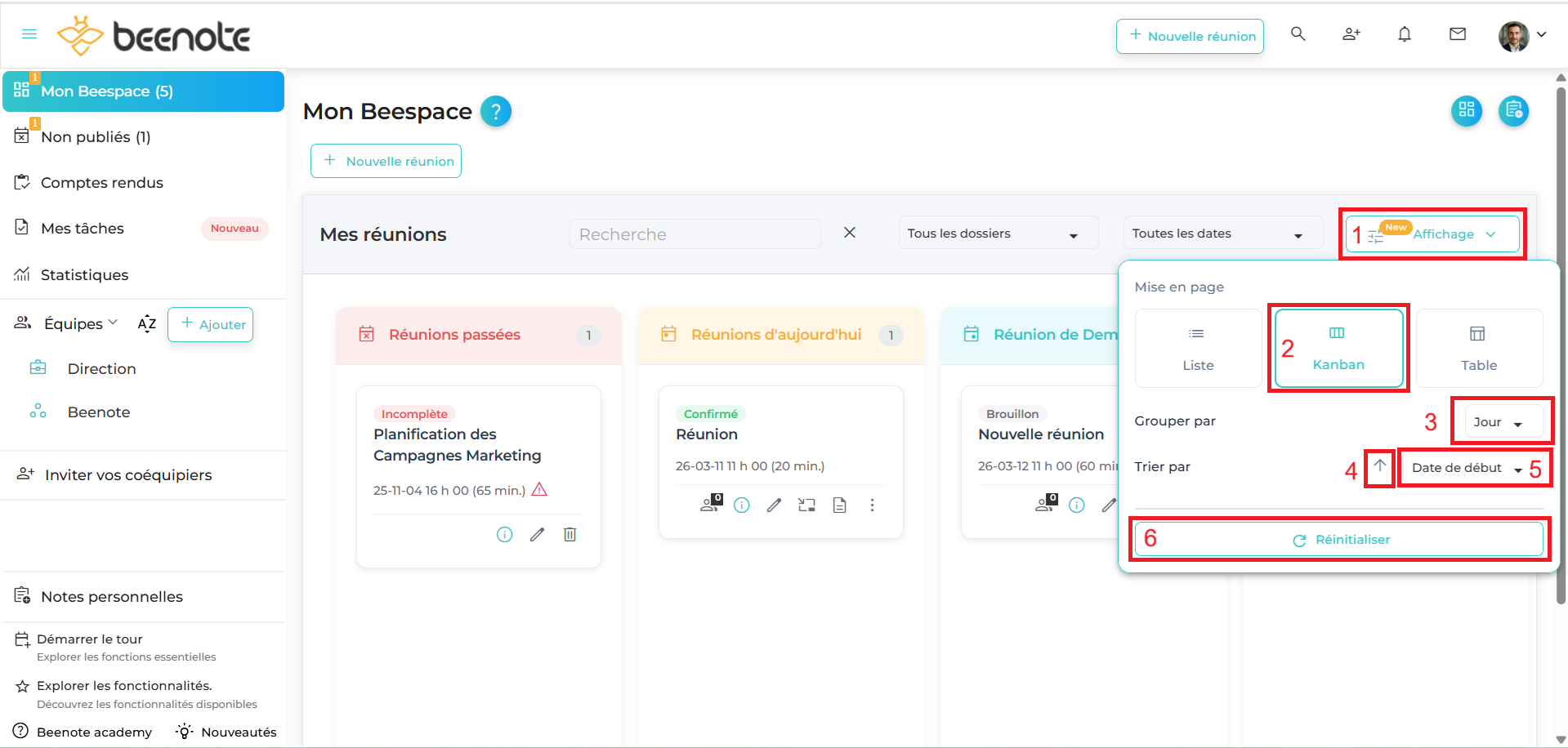1568x748 pixels.
Task: Click the add user icon in header
Action: (1351, 34)
